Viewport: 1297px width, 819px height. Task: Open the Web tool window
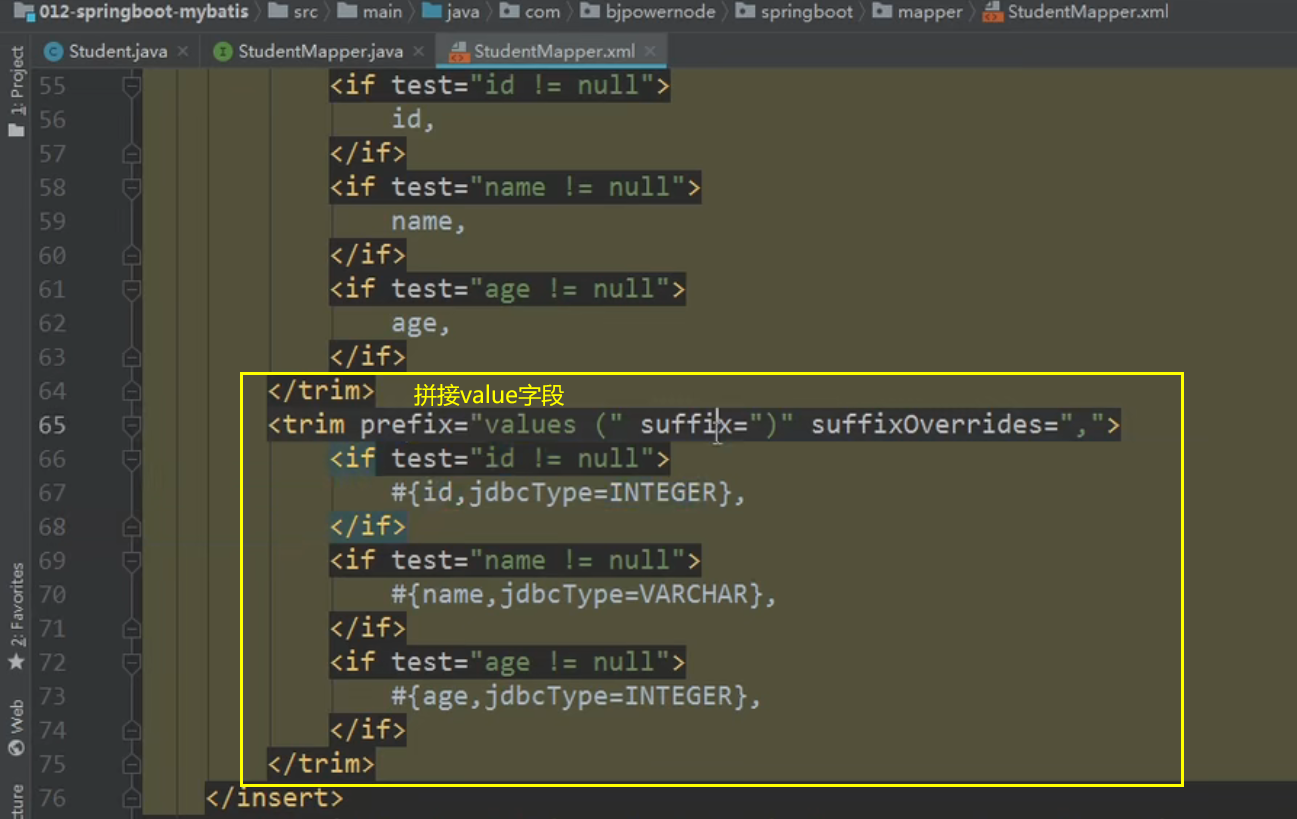tap(16, 728)
